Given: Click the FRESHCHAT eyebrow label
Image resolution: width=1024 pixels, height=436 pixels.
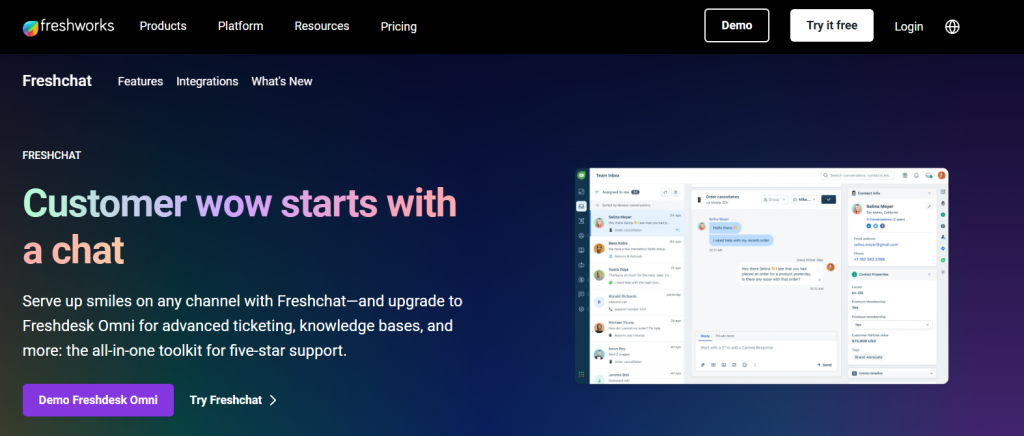Looking at the screenshot, I should [x=52, y=155].
